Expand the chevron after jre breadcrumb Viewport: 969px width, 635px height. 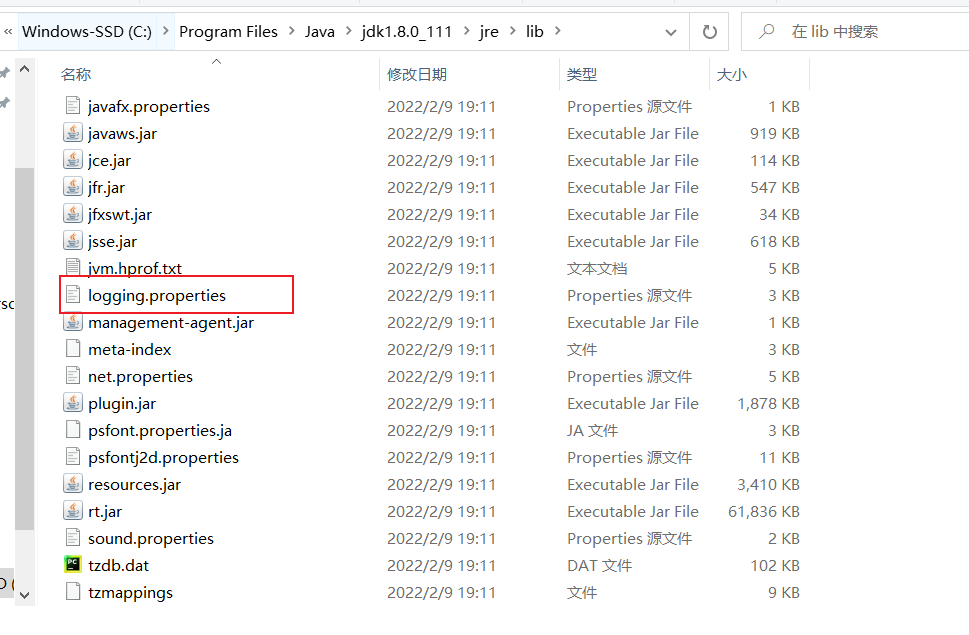pyautogui.click(x=513, y=30)
